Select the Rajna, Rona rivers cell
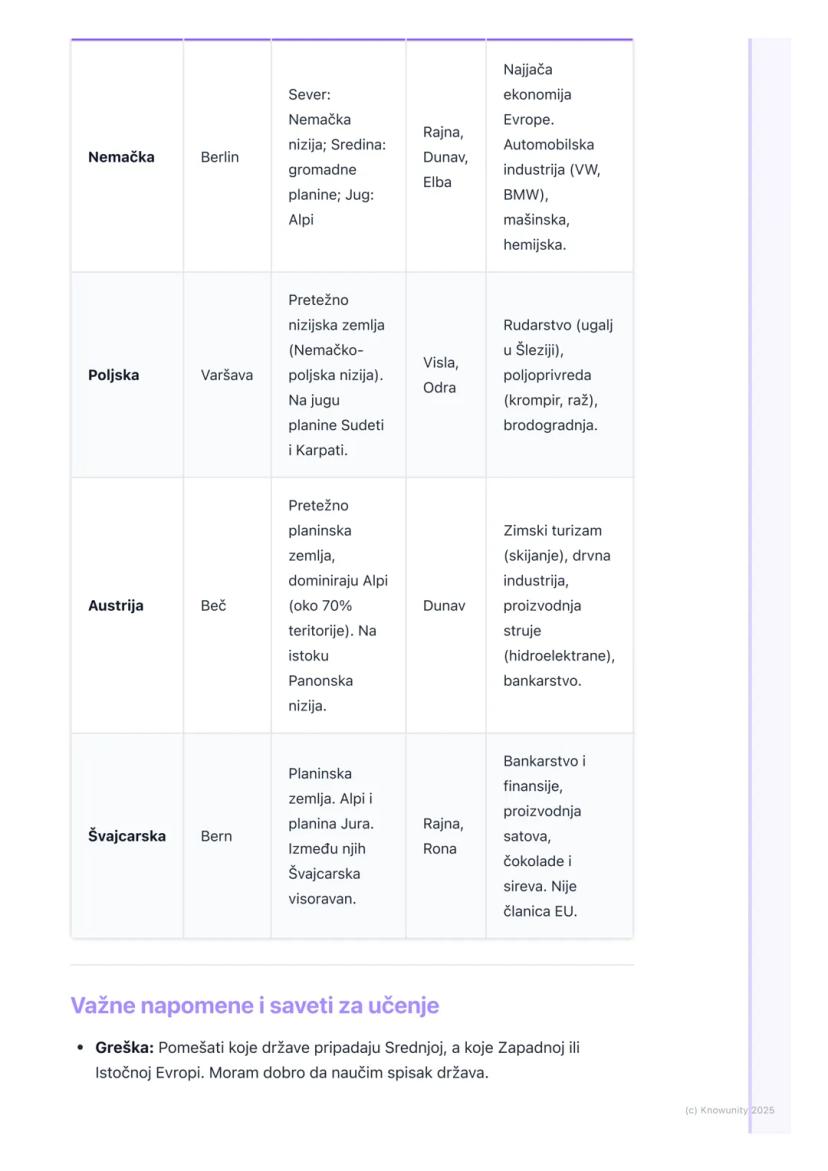The height and width of the screenshot is (1171, 828). click(x=443, y=836)
